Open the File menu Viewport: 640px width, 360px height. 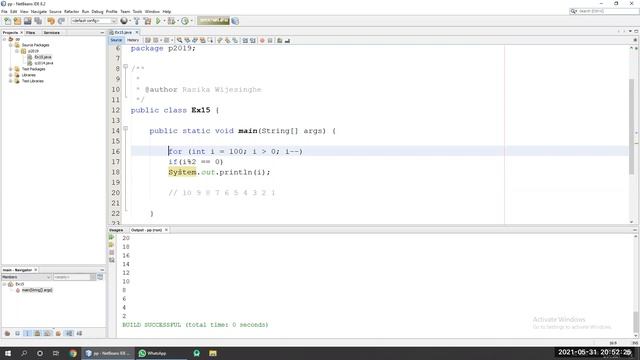click(4, 11)
